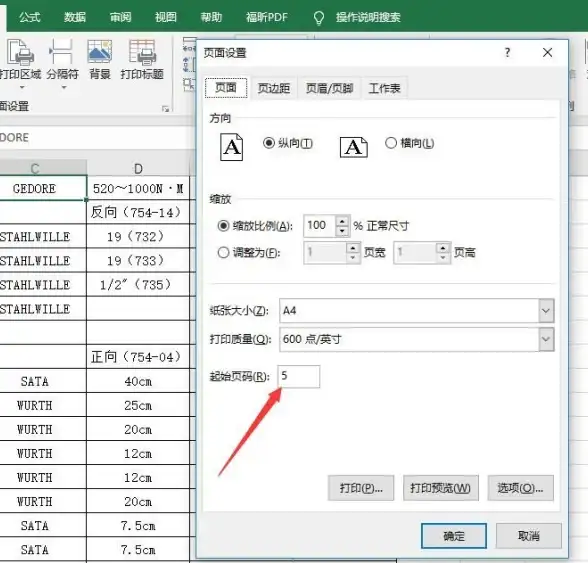The width and height of the screenshot is (588, 563).
Task: Click the help question mark in dialog
Action: pyautogui.click(x=507, y=53)
